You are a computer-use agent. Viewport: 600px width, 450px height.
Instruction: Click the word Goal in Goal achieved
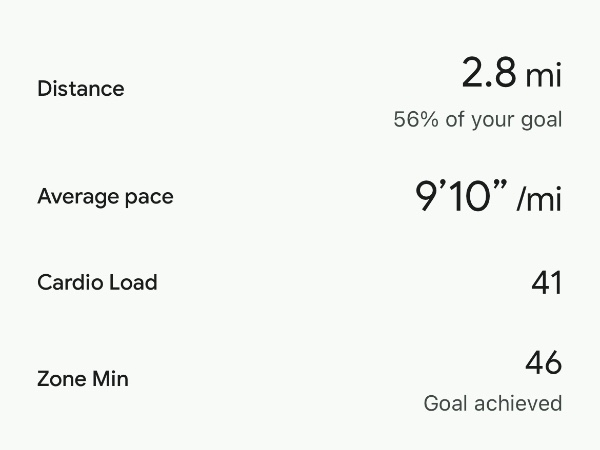pyautogui.click(x=444, y=404)
